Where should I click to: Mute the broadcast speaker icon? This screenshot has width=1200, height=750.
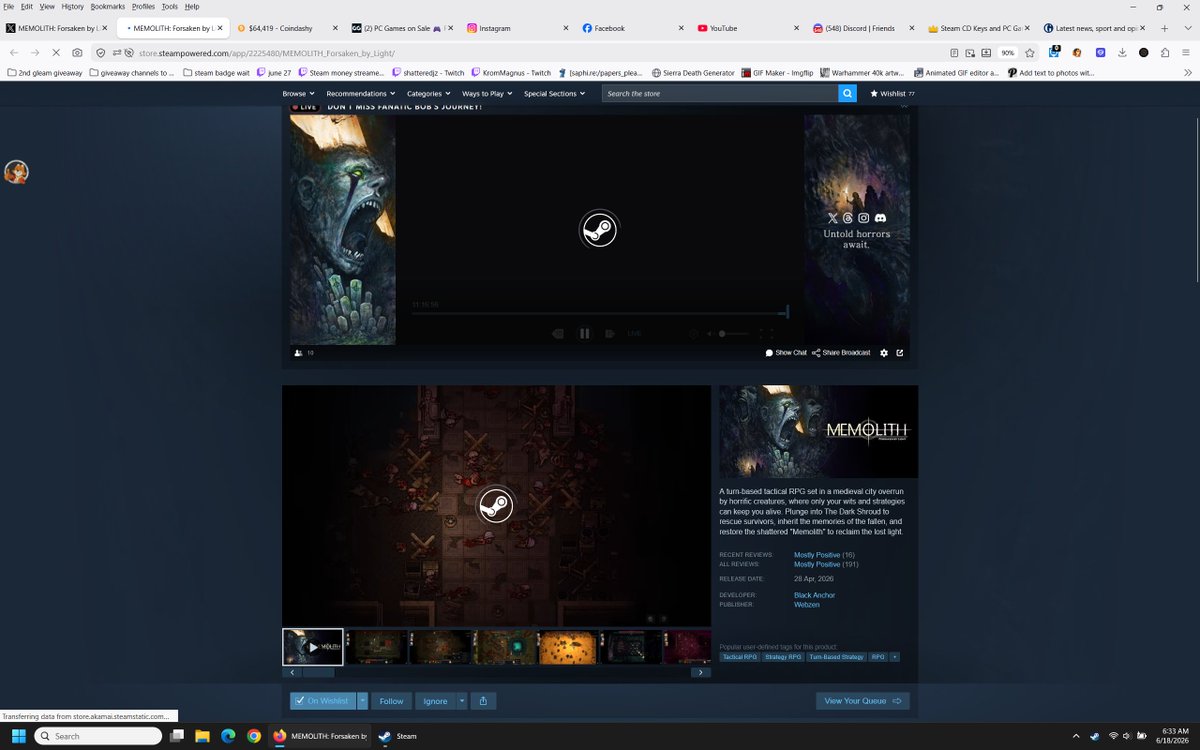(709, 333)
